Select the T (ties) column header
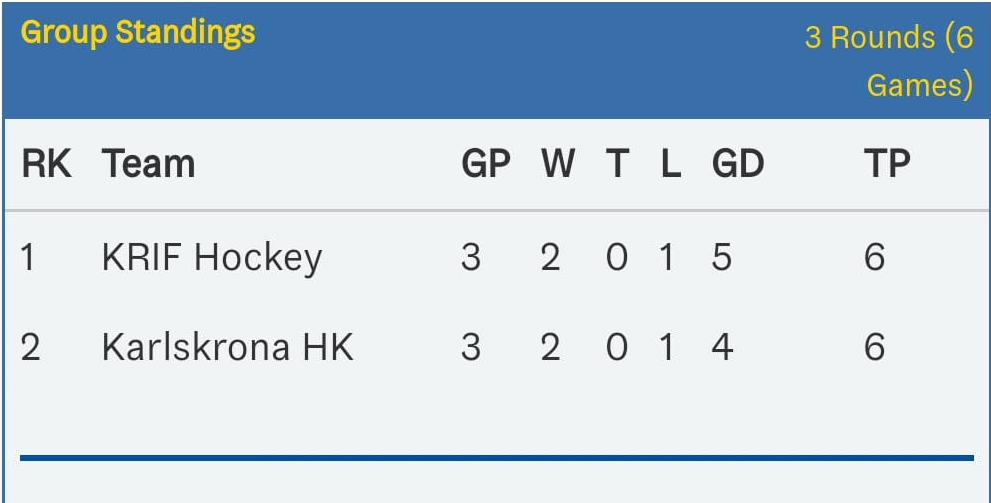This screenshot has height=503, width=991. (617, 164)
